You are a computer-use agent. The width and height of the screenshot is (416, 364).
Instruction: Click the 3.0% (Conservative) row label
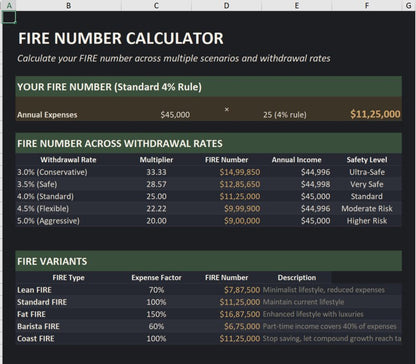[52, 172]
